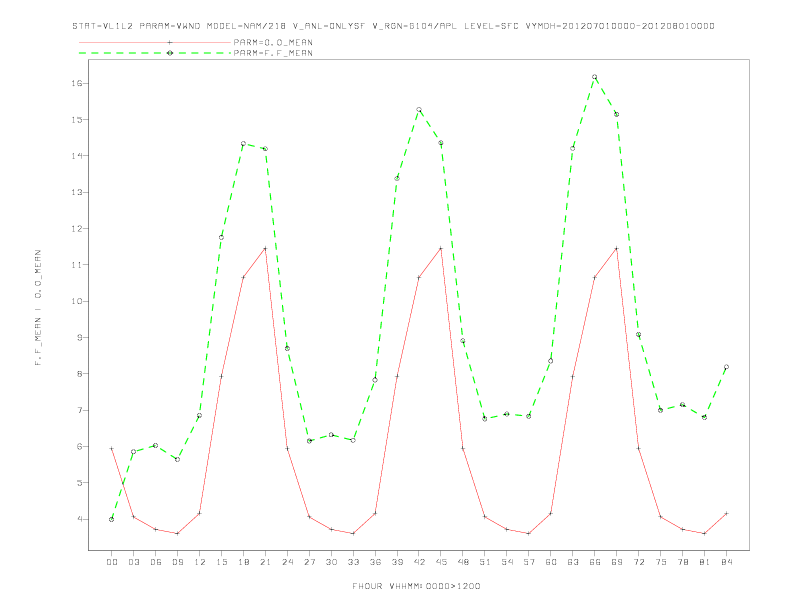
Task: Click the green circle marker at hour 00
Action: [112, 519]
